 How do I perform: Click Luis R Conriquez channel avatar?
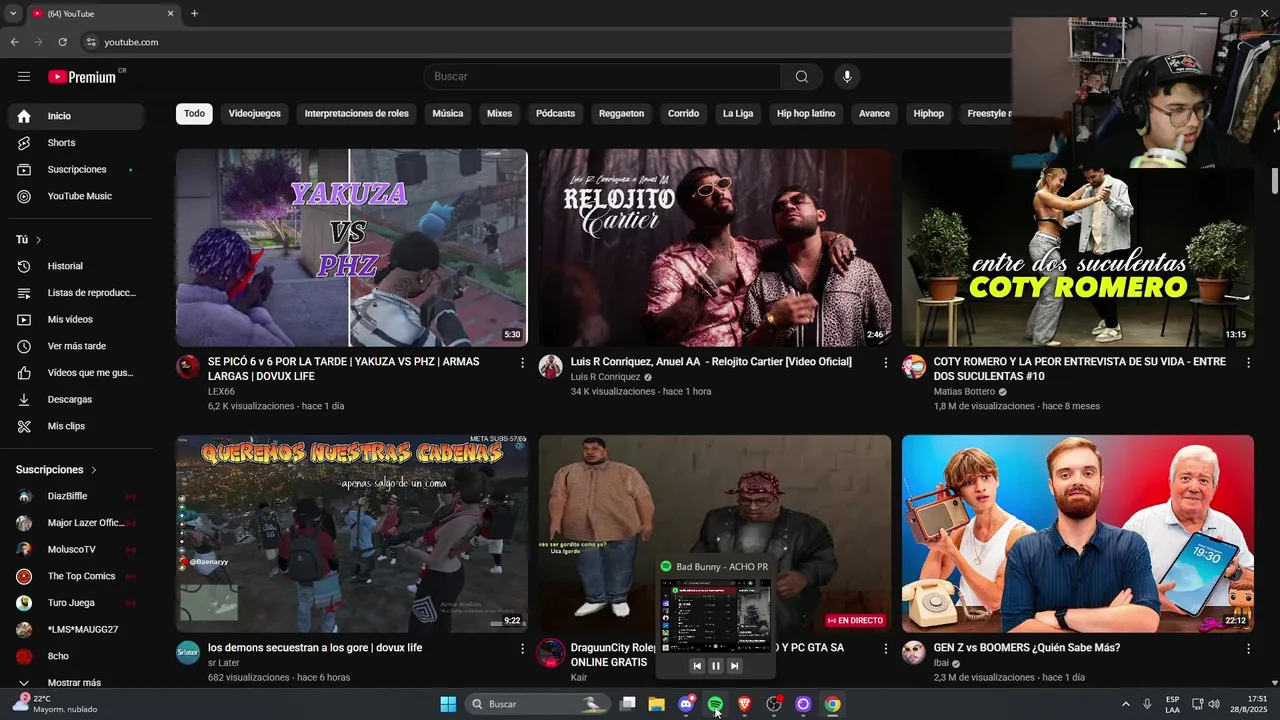[551, 366]
